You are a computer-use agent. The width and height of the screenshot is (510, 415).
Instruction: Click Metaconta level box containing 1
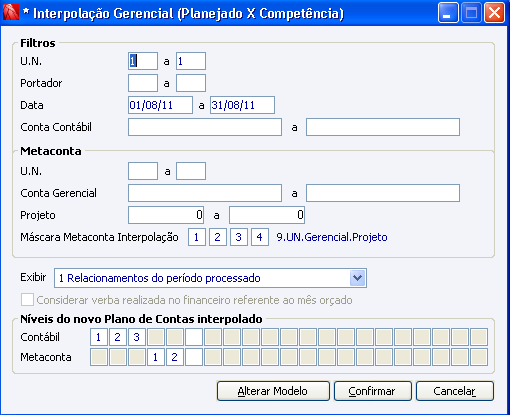tap(156, 357)
